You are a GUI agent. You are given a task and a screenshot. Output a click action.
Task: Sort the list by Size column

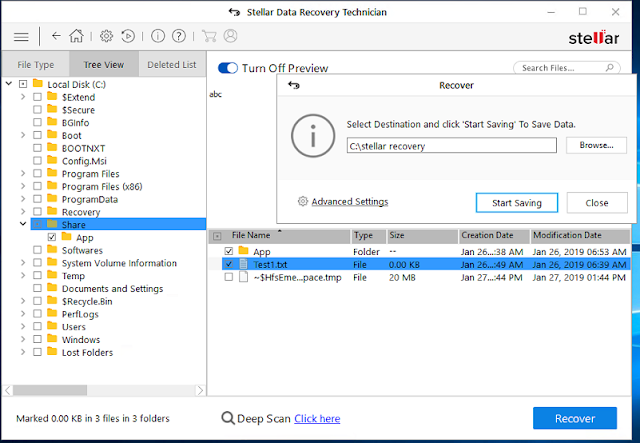pyautogui.click(x=422, y=235)
